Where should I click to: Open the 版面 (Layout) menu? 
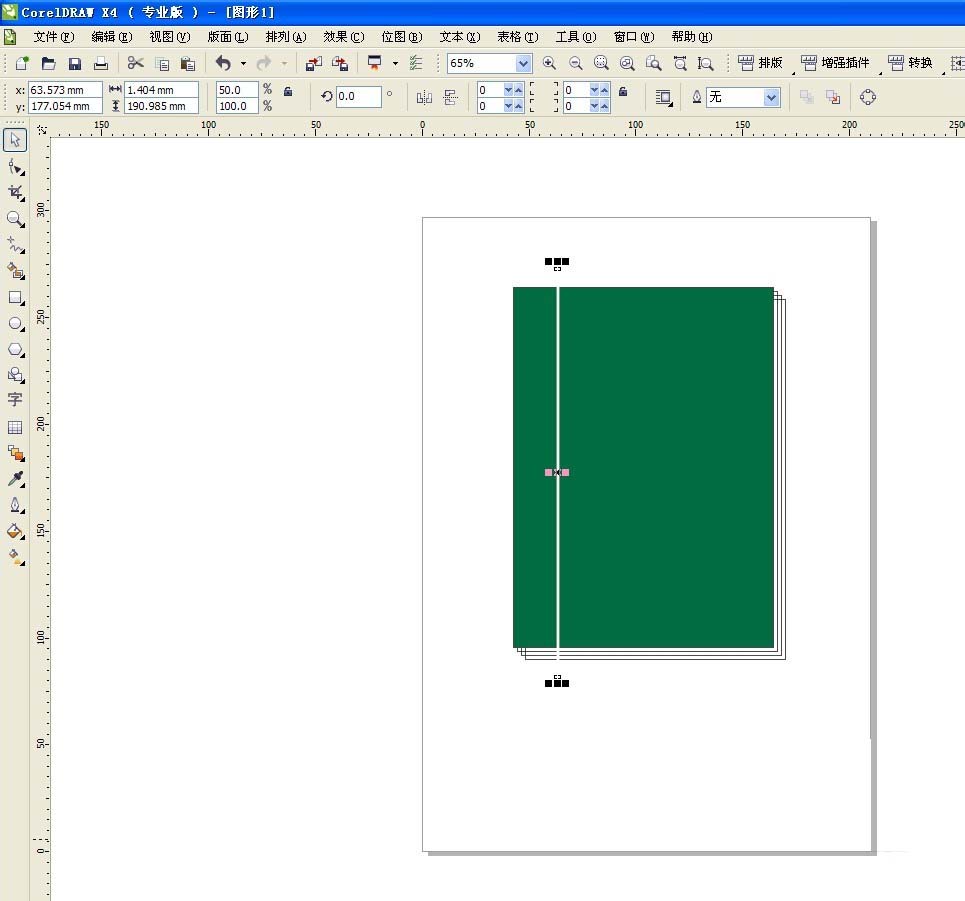tap(228, 37)
